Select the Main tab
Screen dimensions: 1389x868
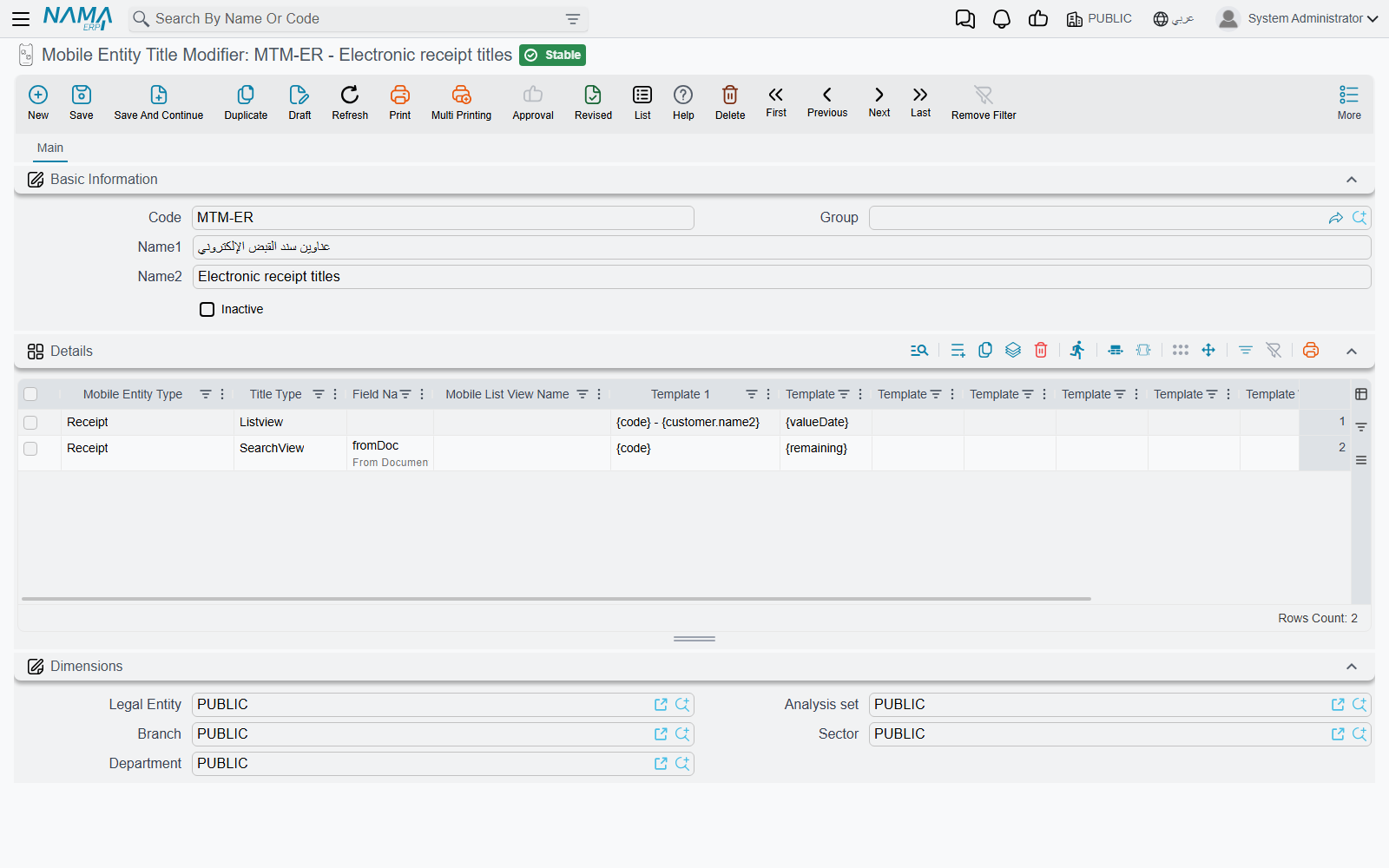point(50,148)
